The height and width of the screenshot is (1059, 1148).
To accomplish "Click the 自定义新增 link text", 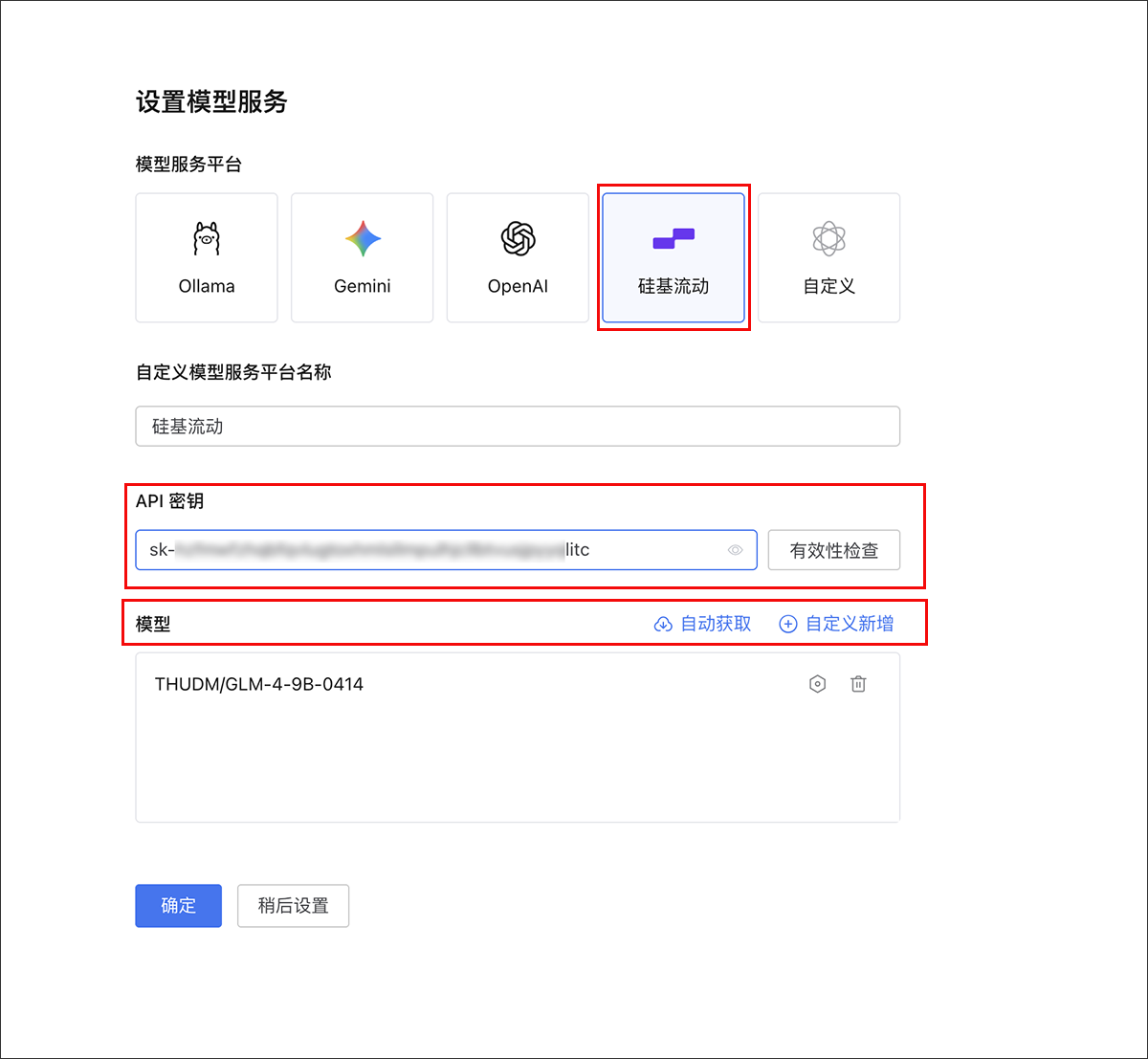I will [x=850, y=624].
